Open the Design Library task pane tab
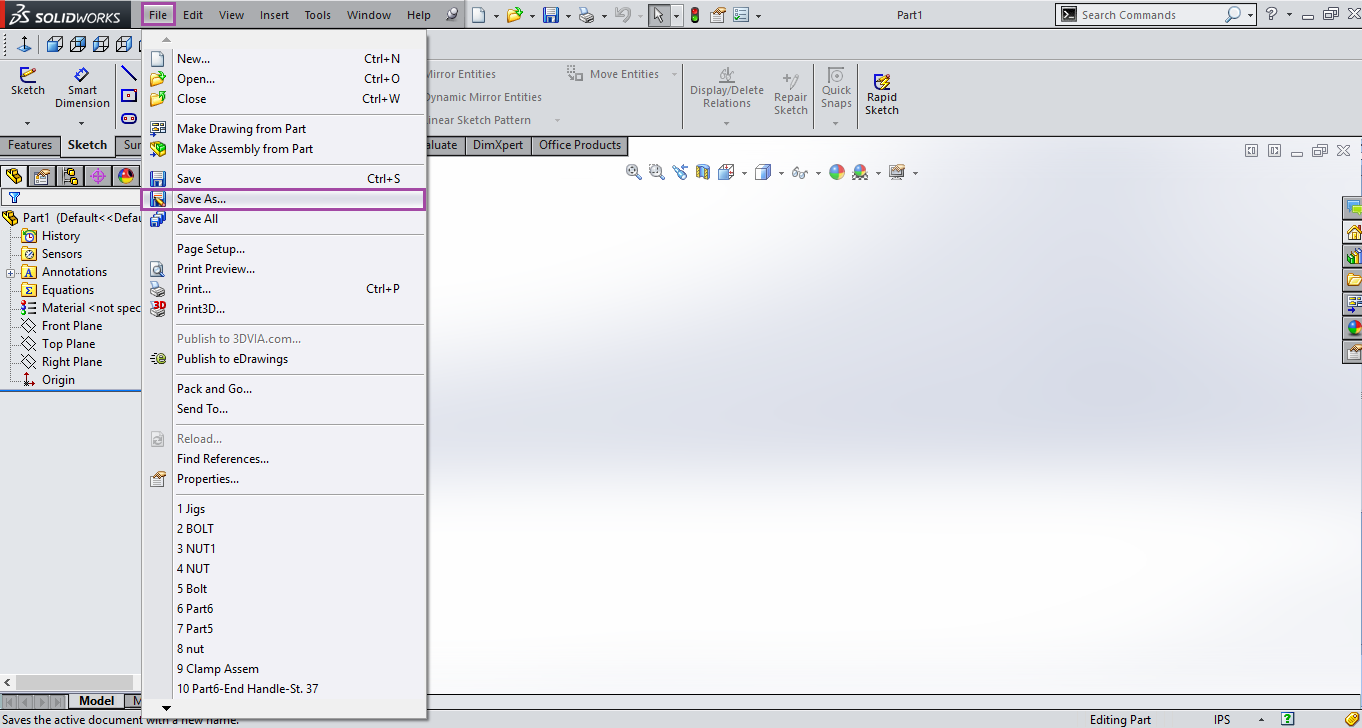Screen dimensions: 1362x728 1353,256
